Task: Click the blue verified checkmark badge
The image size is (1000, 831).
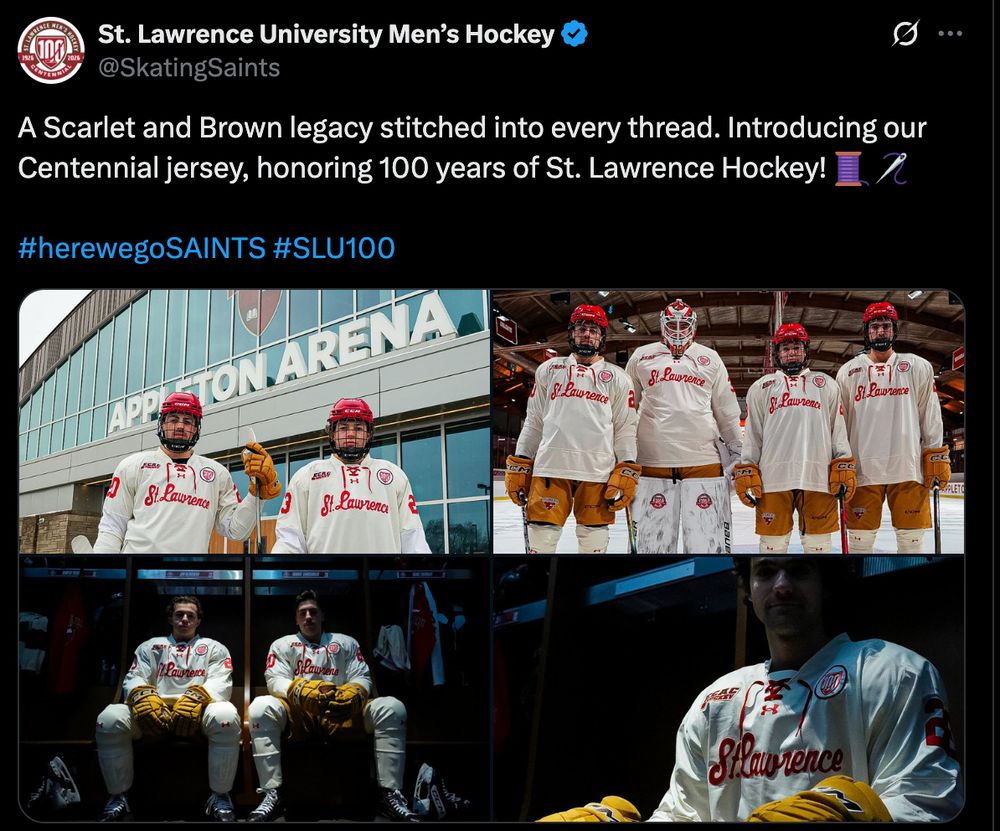Action: [x=574, y=34]
